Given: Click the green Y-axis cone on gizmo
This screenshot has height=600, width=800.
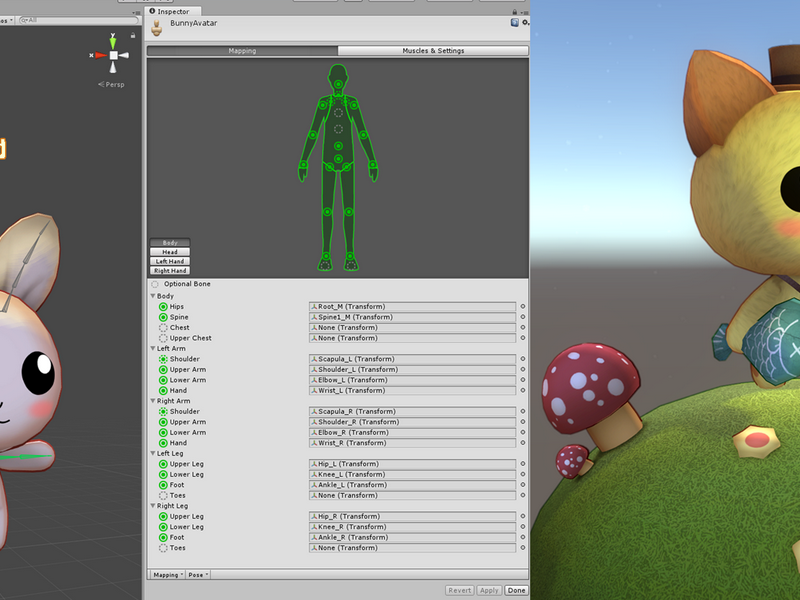Looking at the screenshot, I should pyautogui.click(x=113, y=40).
